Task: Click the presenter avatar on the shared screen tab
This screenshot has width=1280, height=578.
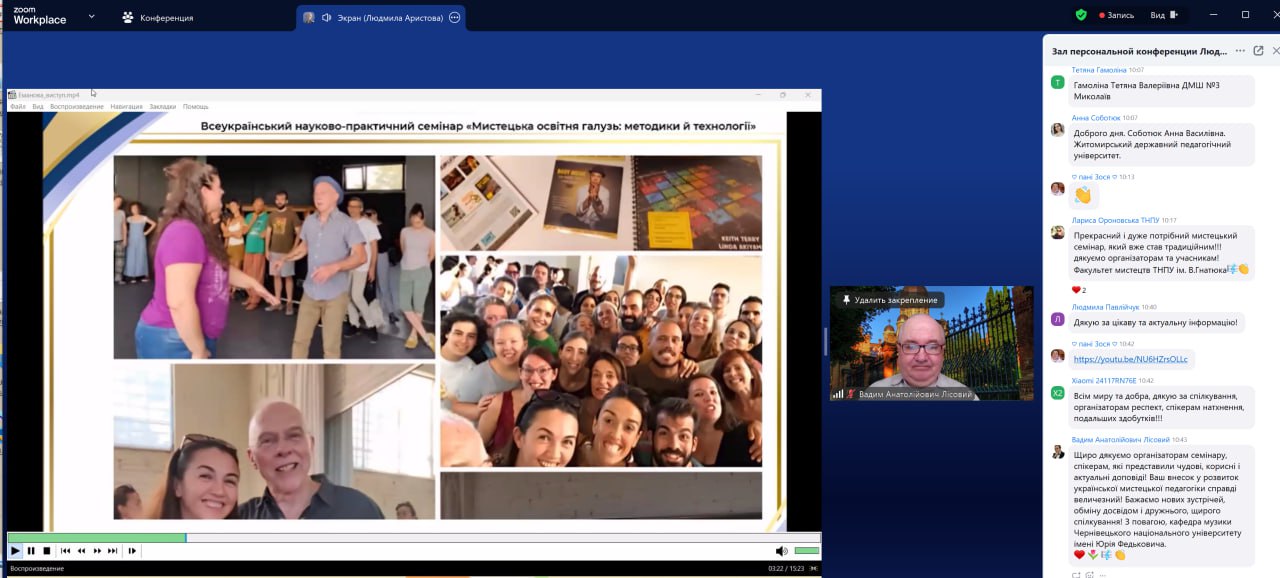Action: point(309,17)
